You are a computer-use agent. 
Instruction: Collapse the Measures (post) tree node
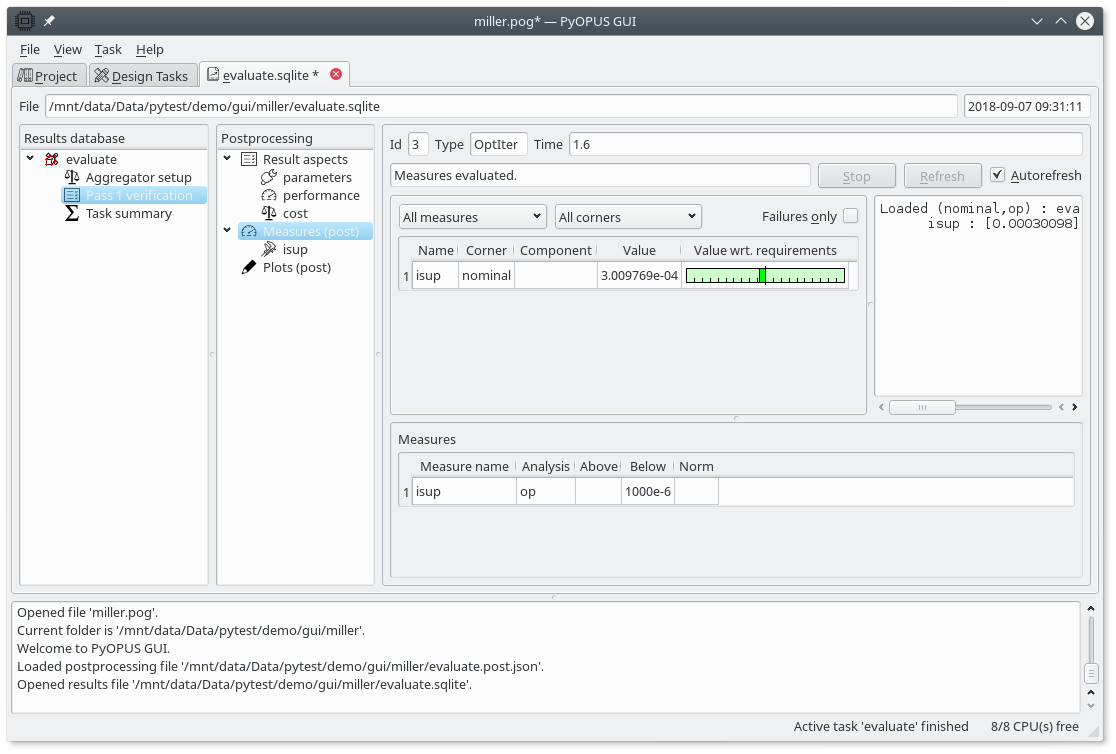pyautogui.click(x=227, y=231)
